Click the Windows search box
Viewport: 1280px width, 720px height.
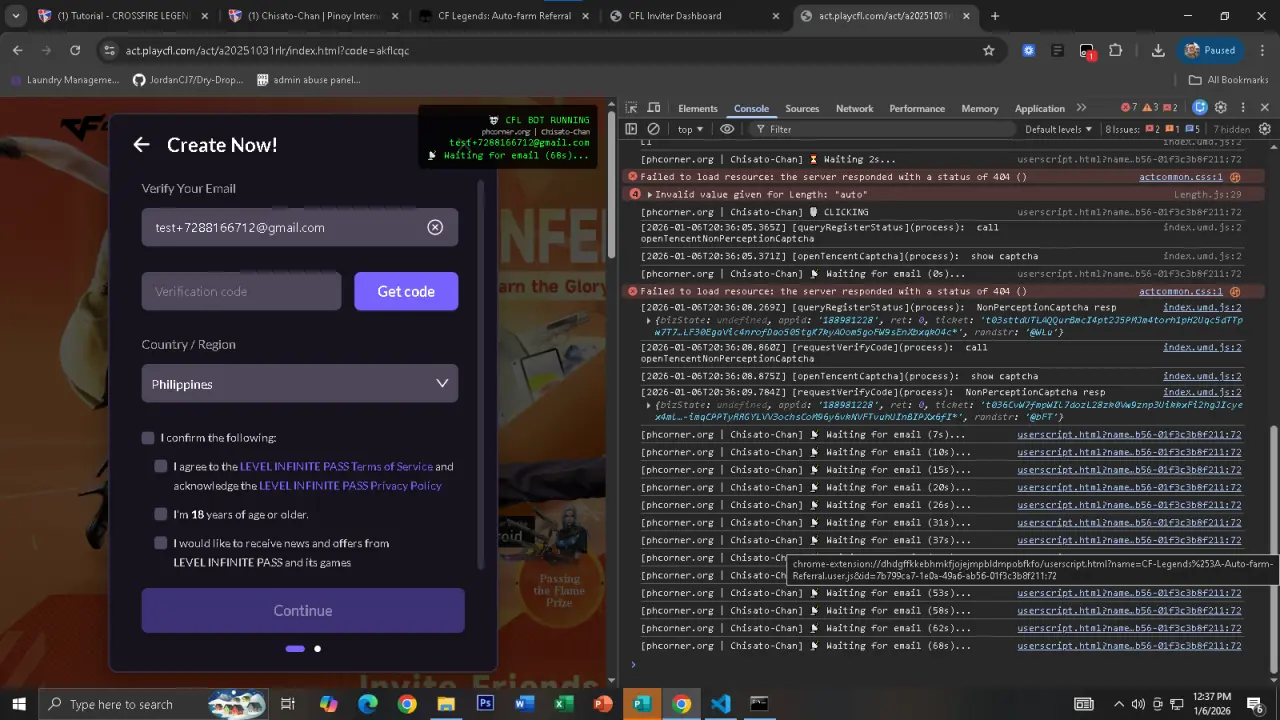point(153,704)
